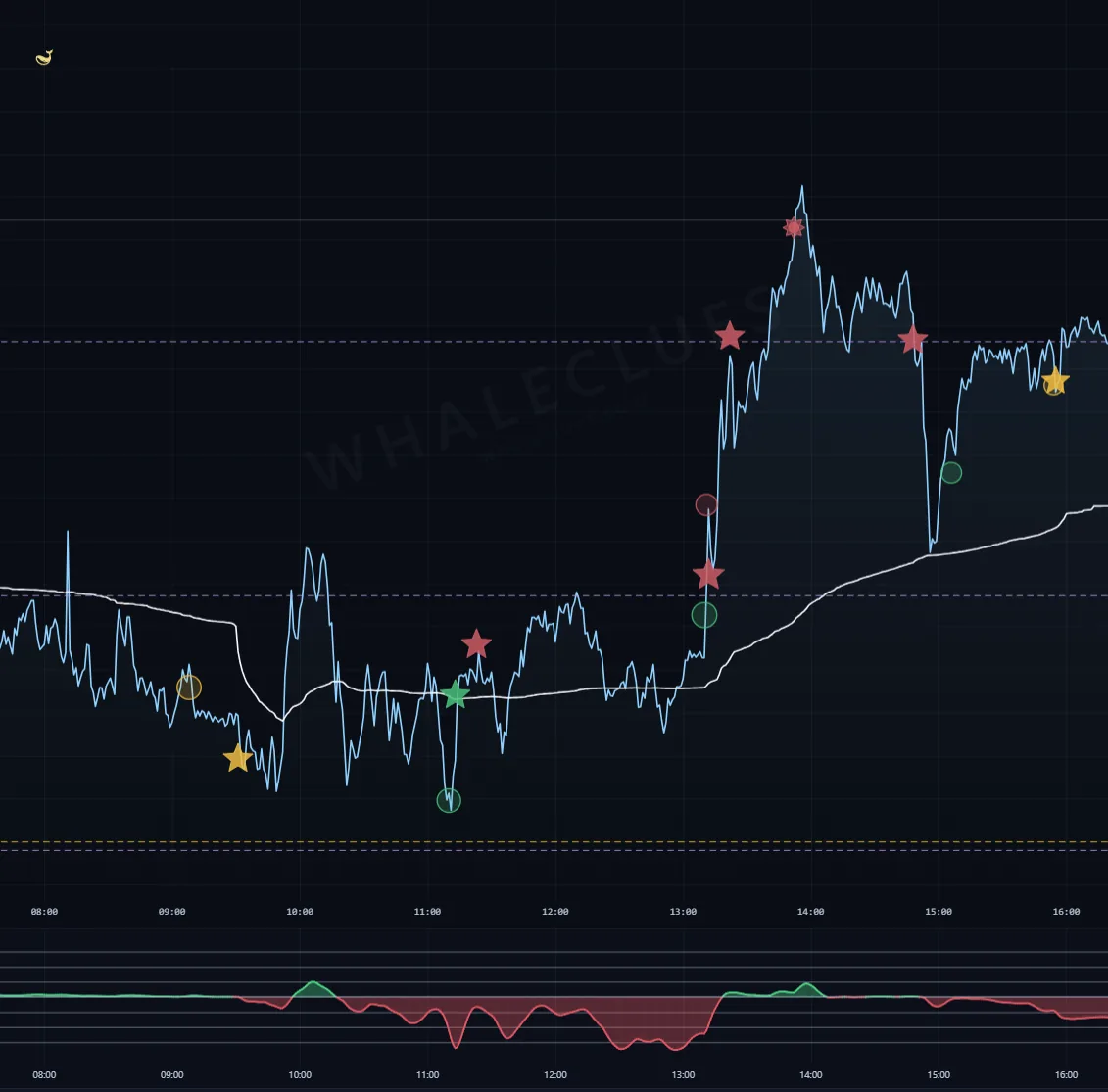The width and height of the screenshot is (1108, 1092).
Task: Click the circled red star near the 14:00 peak
Action: (794, 227)
